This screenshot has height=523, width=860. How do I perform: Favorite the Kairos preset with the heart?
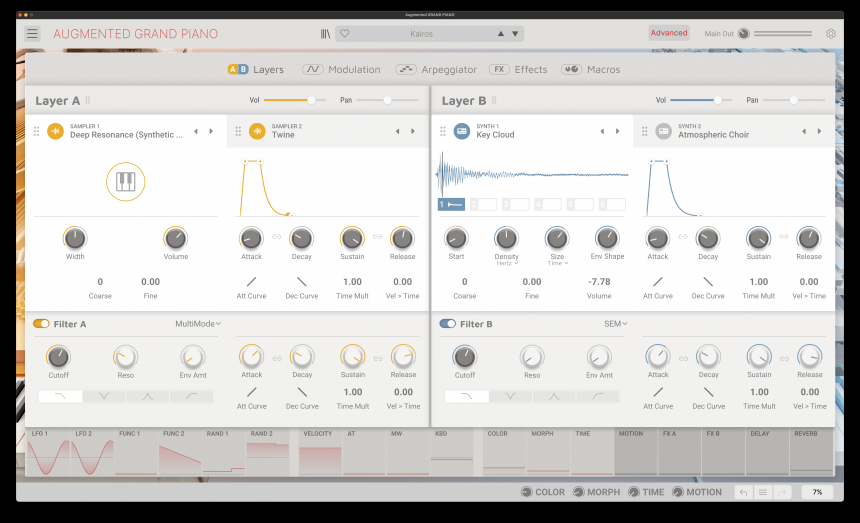tap(344, 33)
